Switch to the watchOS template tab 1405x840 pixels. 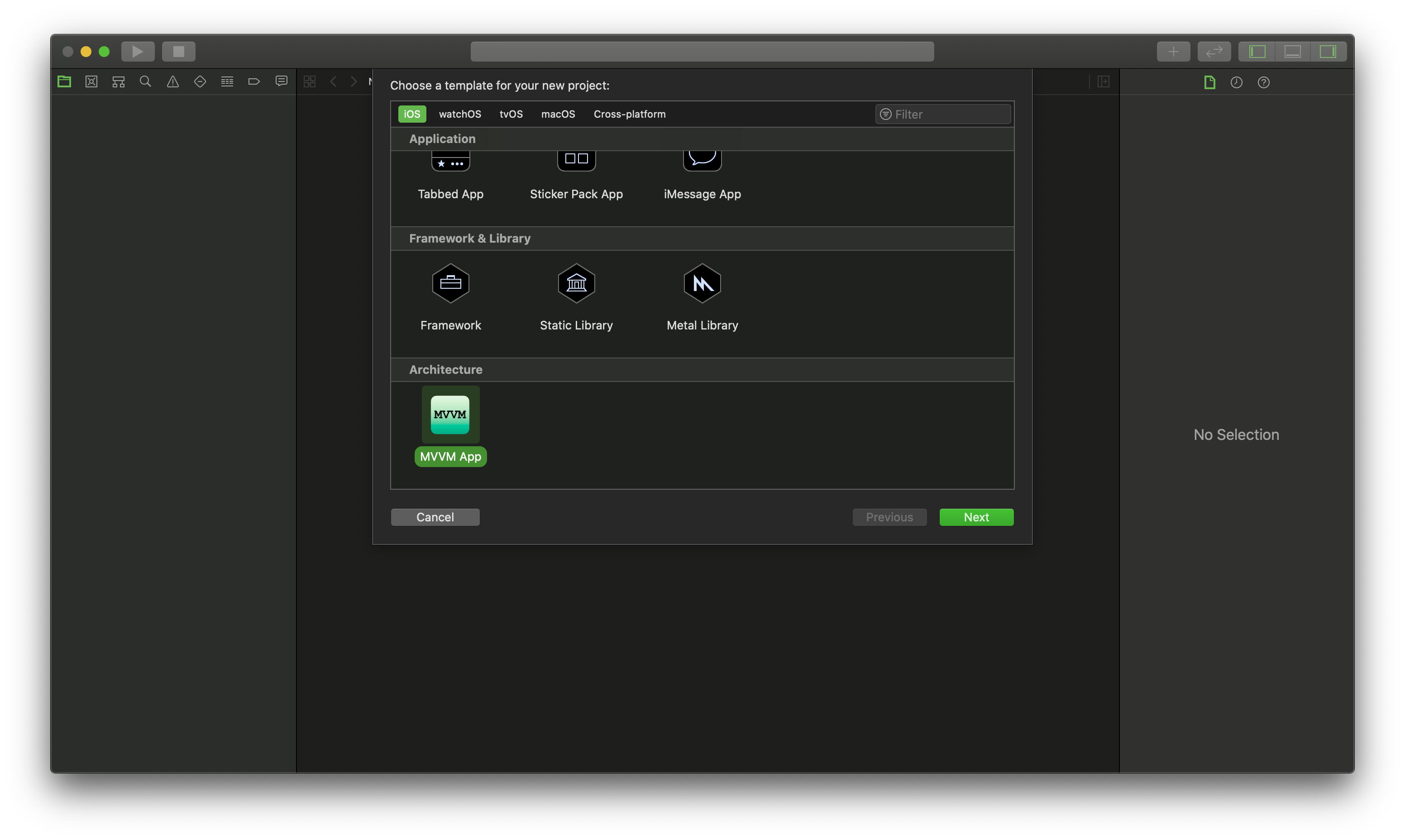click(459, 114)
